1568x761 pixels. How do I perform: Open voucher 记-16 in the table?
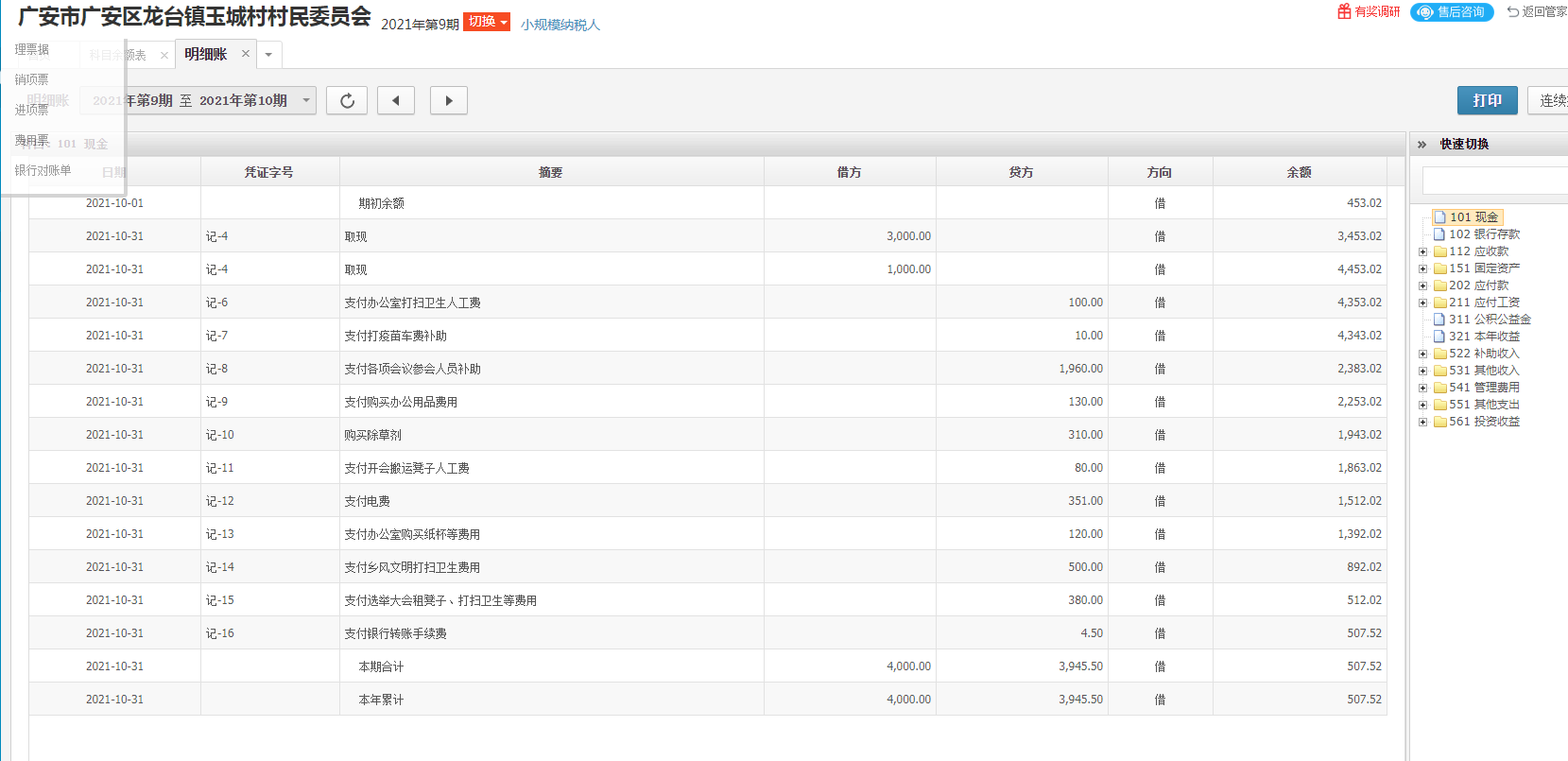pos(219,633)
